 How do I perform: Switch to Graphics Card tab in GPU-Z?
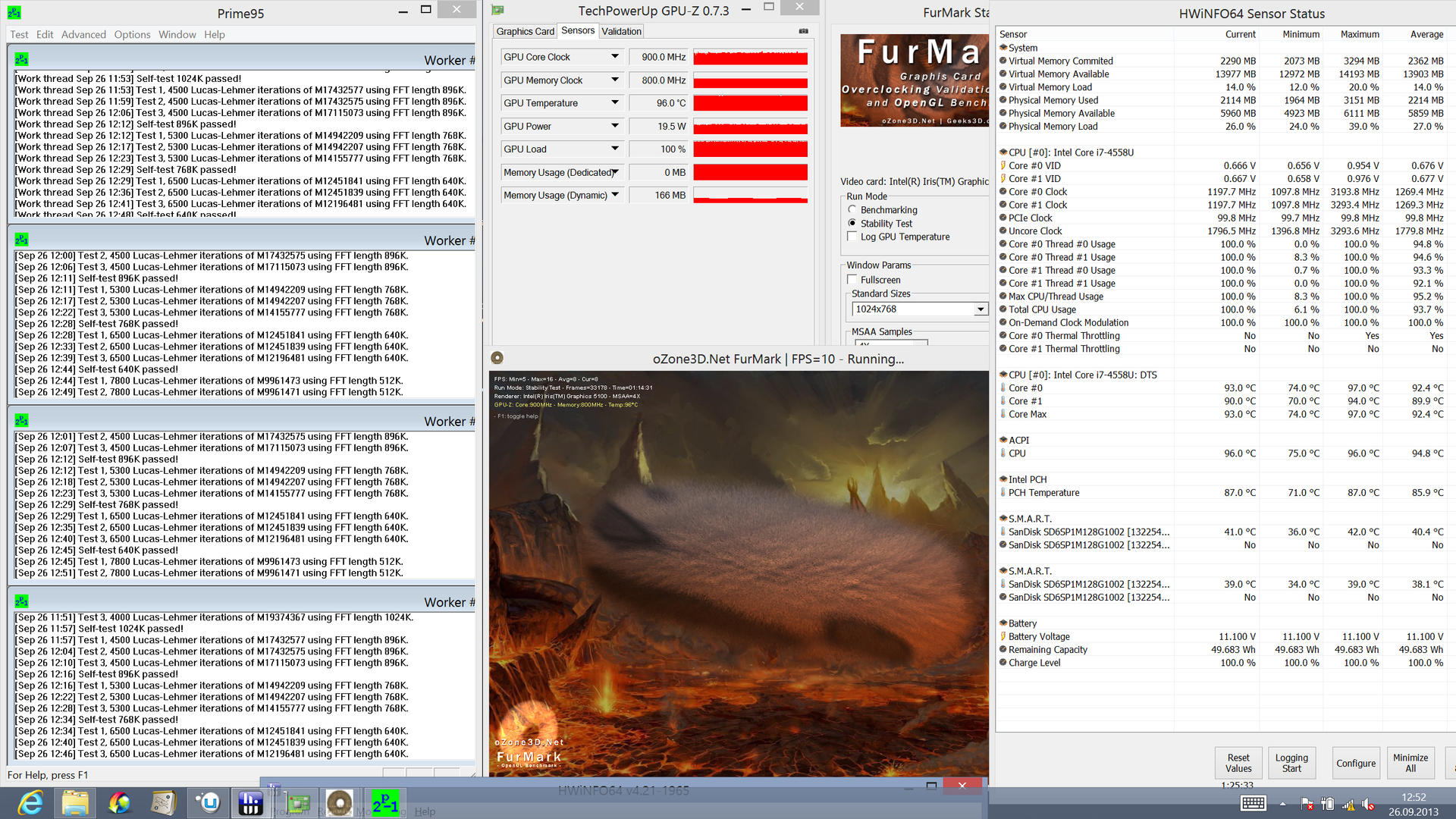(x=525, y=31)
